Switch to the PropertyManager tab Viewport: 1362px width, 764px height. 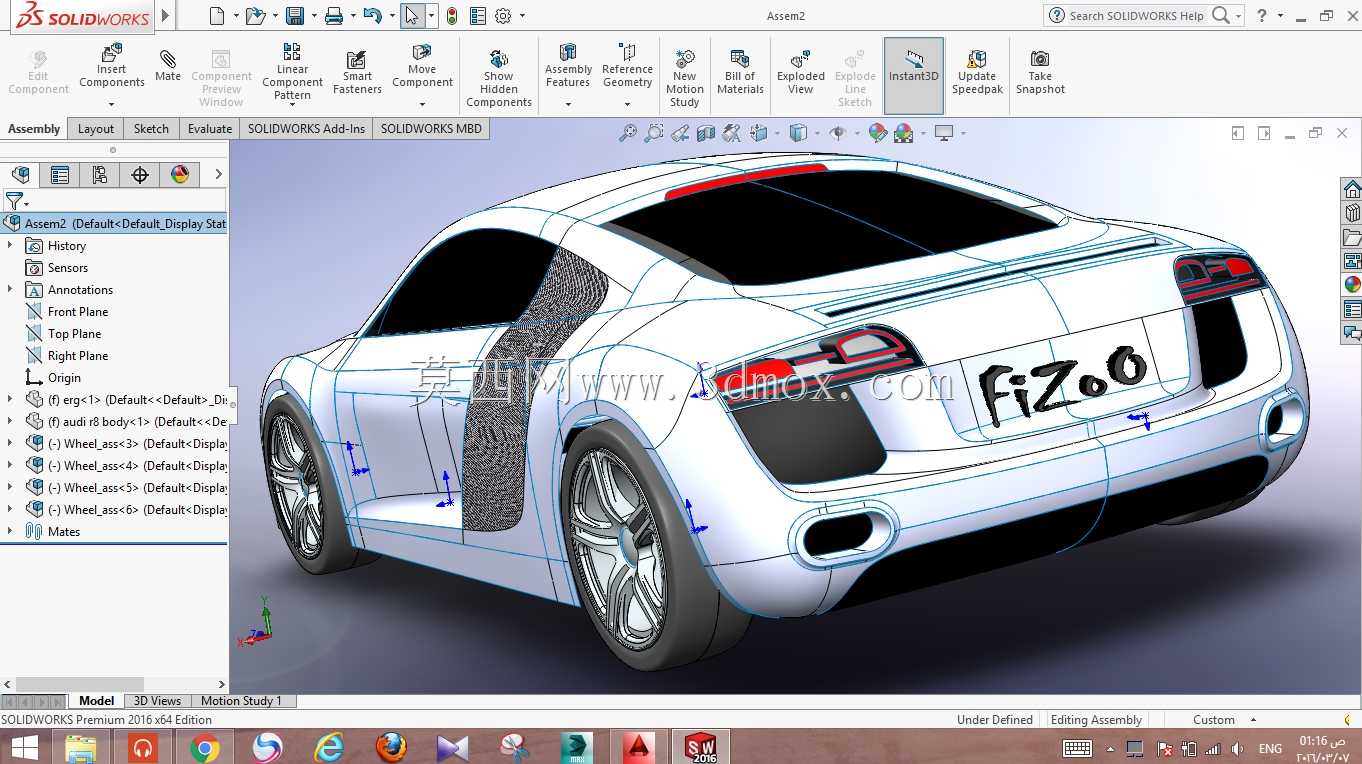click(x=60, y=175)
